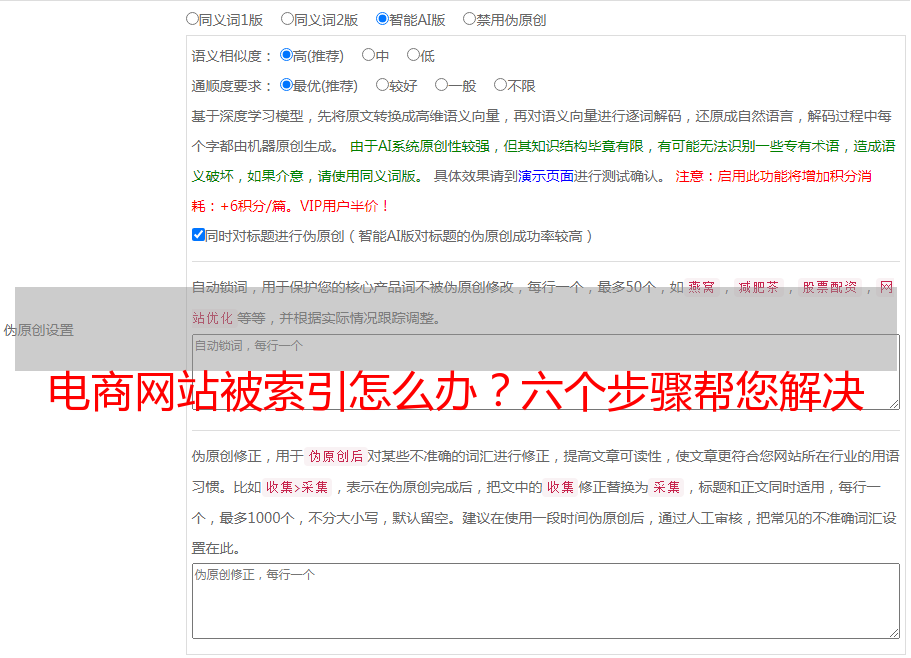Select the 同义词2版 radio option
The height and width of the screenshot is (658, 911).
[x=287, y=19]
